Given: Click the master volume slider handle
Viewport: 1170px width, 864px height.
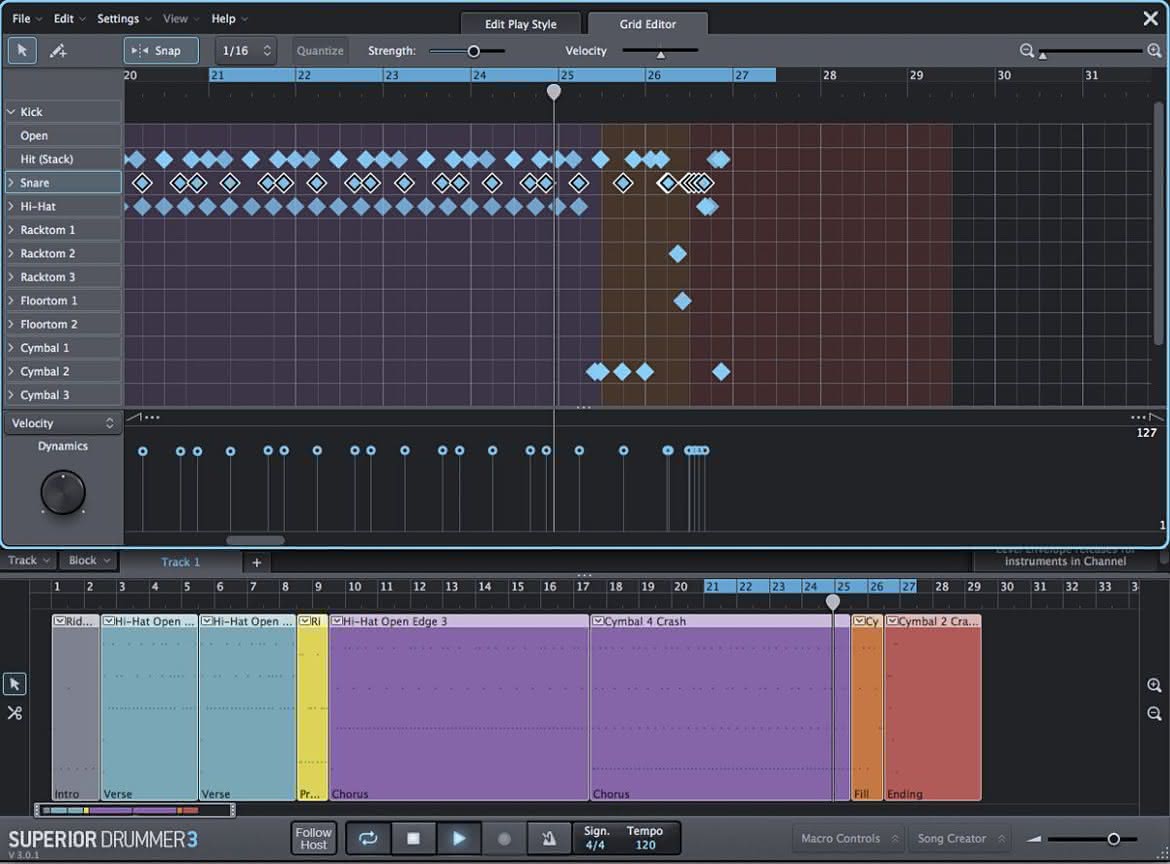Looking at the screenshot, I should click(1113, 839).
